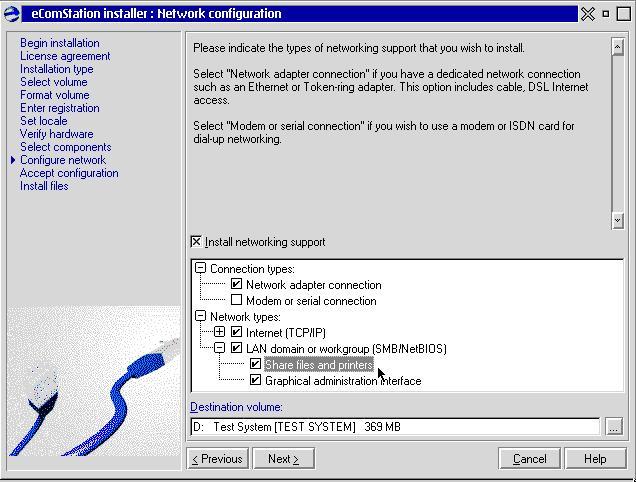This screenshot has width=636, height=482.
Task: Open the Accept configuration step
Action: point(69,173)
